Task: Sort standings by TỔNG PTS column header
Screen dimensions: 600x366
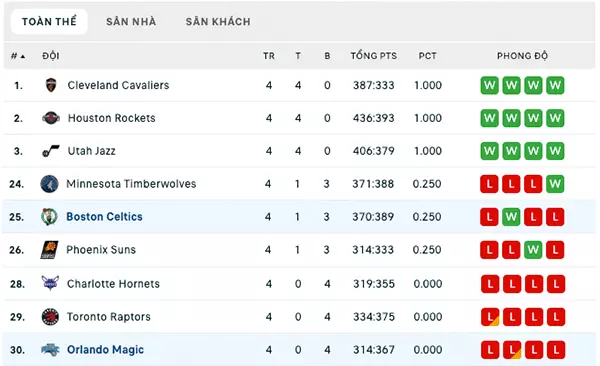Action: click(374, 56)
